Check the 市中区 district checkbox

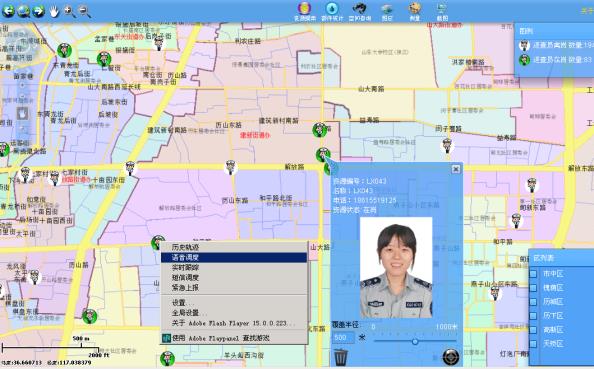533,274
